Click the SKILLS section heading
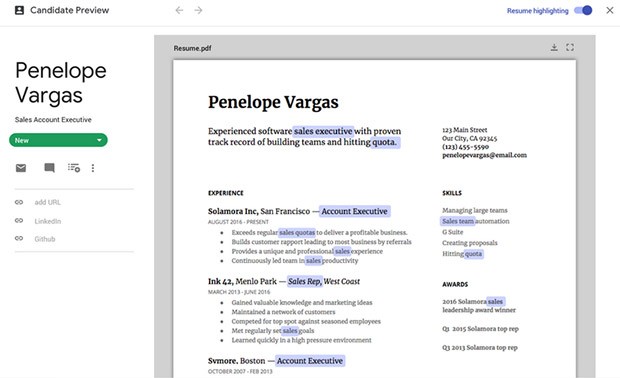 452,193
